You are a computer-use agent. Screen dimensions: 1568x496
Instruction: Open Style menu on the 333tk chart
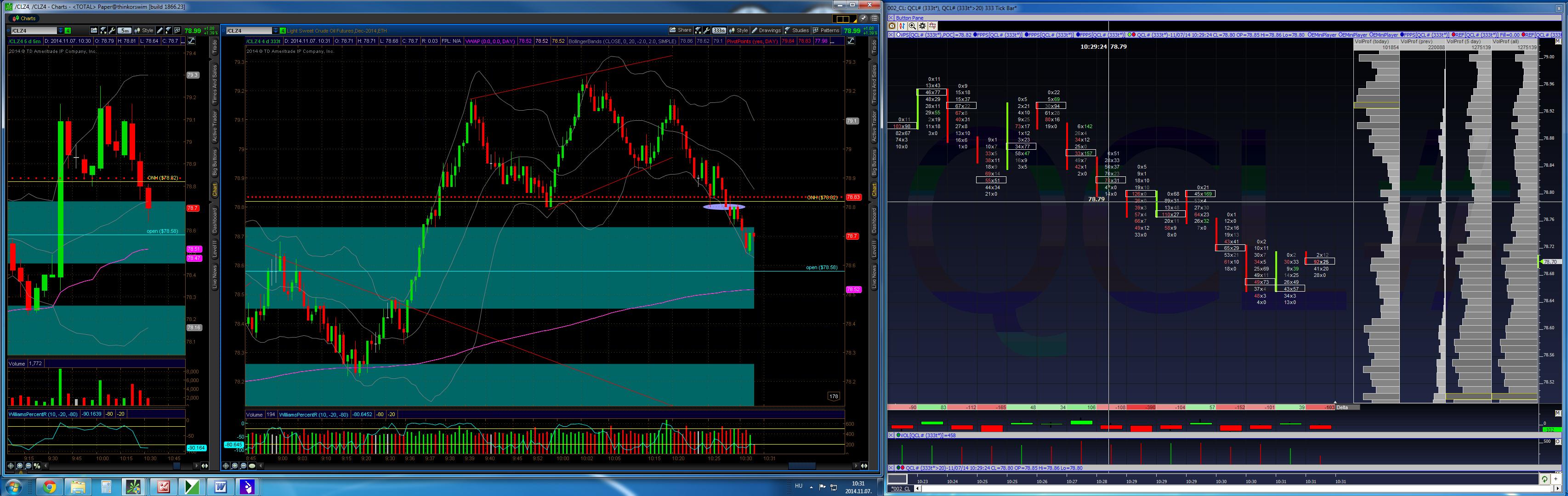tap(739, 30)
